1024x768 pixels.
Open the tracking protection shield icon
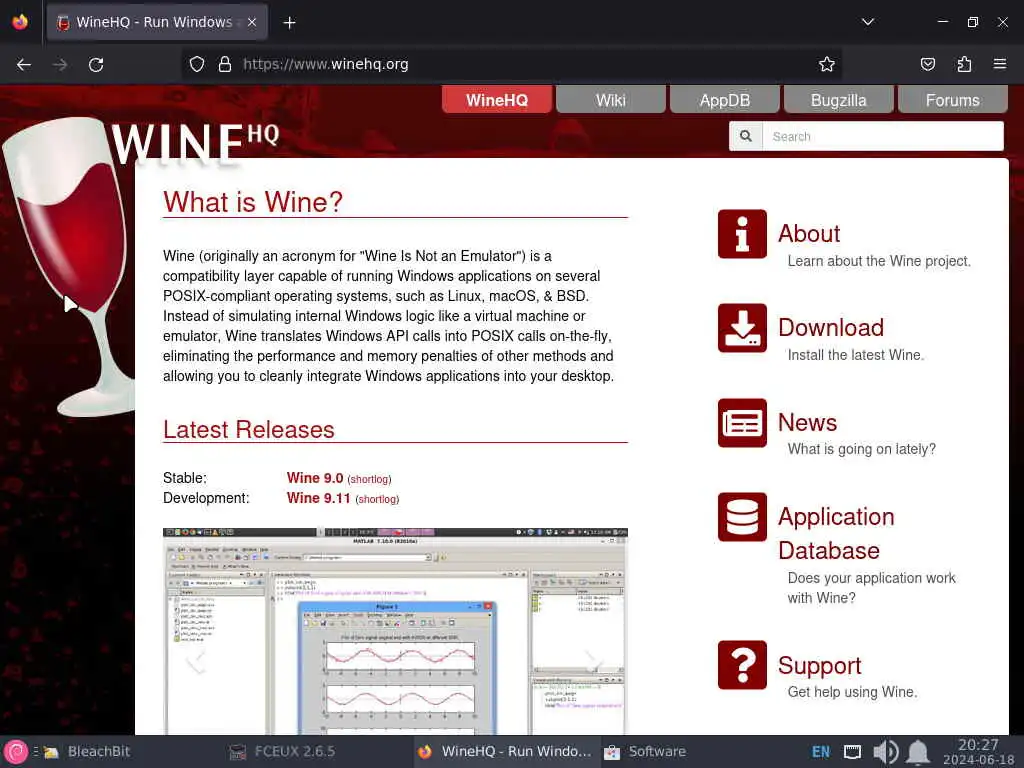197,64
